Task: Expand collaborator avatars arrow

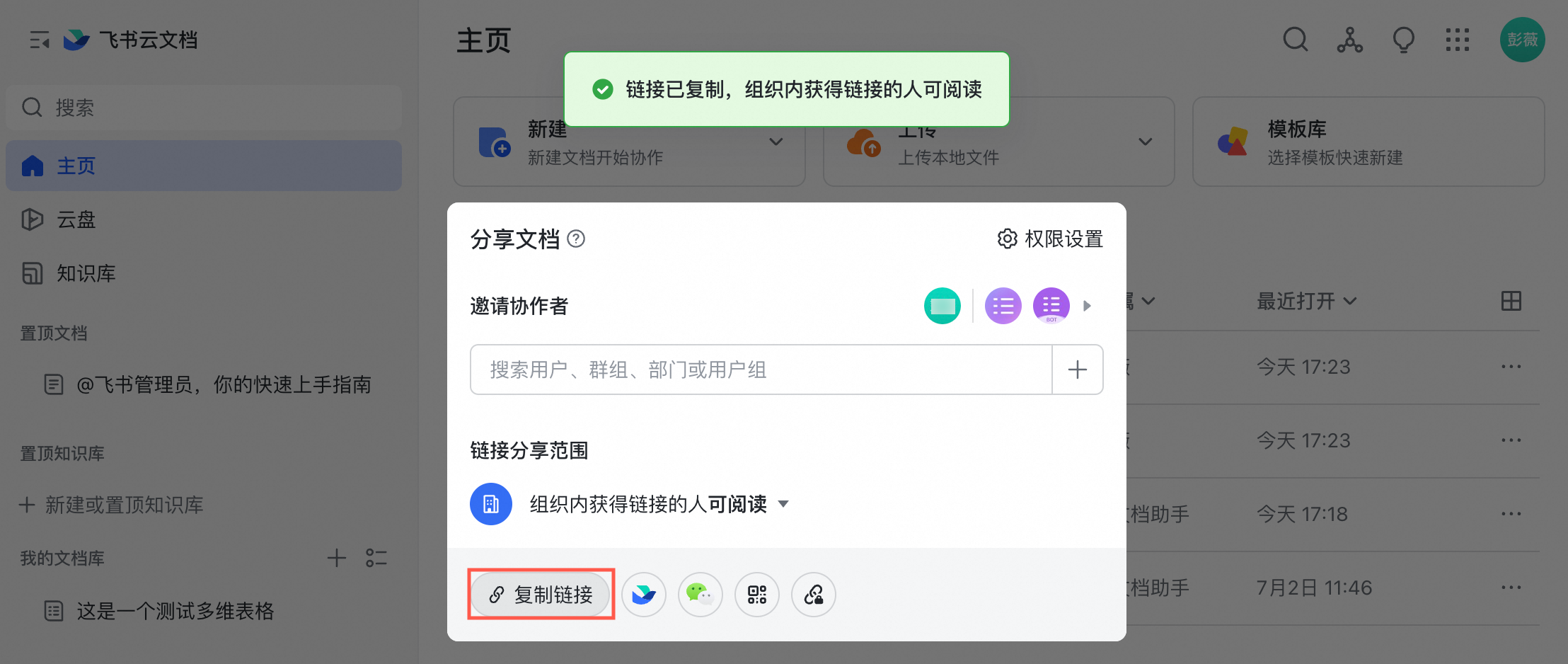Action: [1088, 306]
